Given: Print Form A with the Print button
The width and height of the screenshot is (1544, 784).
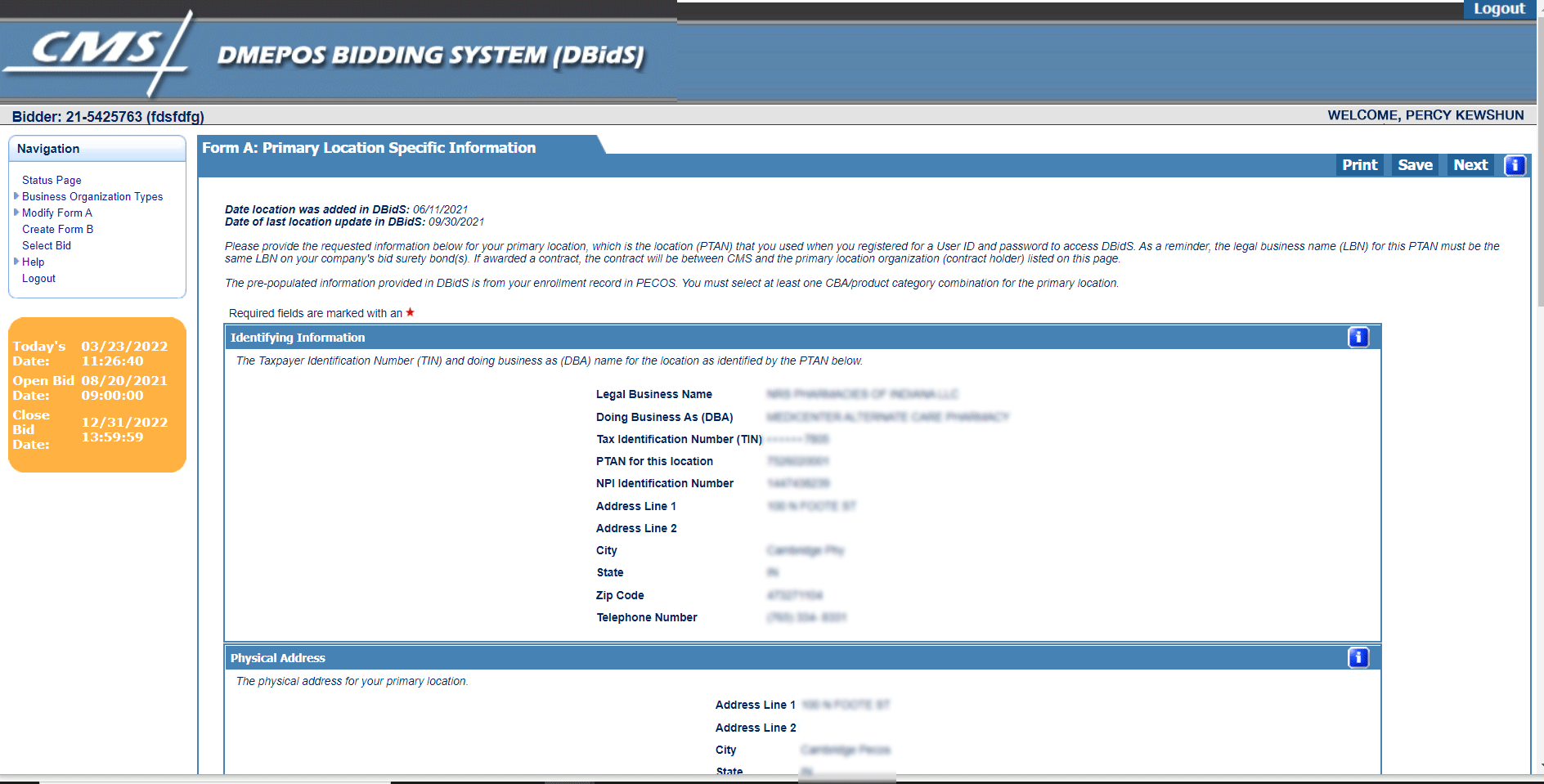Looking at the screenshot, I should (x=1359, y=165).
